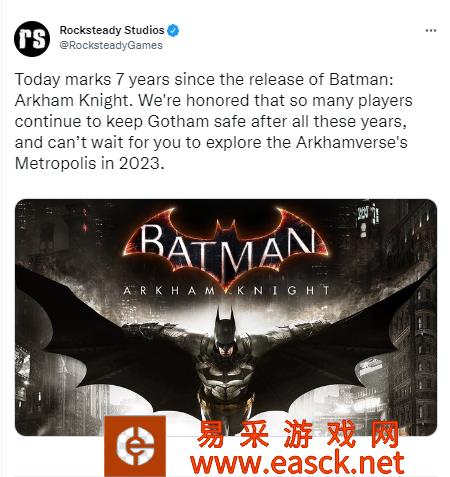Open the Batman Arkham Knight tweet image

(226, 317)
